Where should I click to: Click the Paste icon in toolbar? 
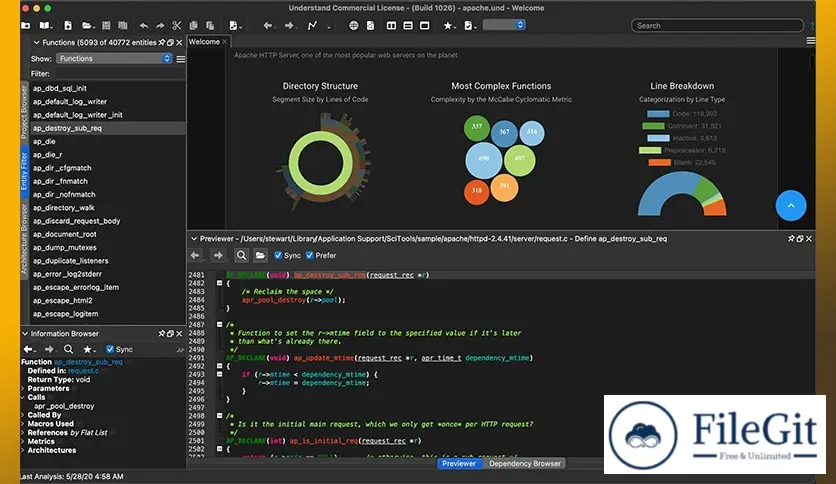coord(210,26)
